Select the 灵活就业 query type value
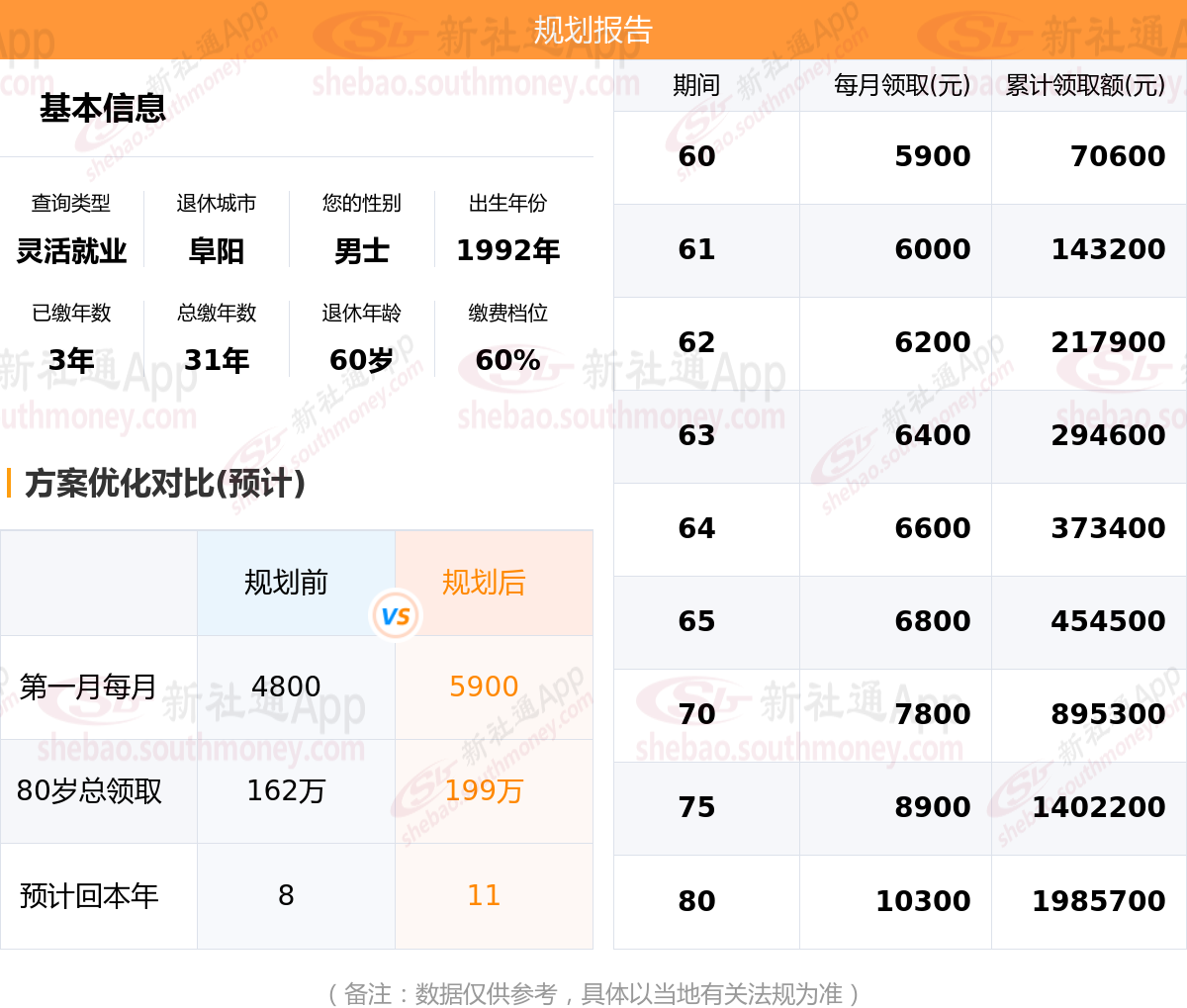Viewport: 1187px width, 1008px height. pyautogui.click(x=71, y=251)
